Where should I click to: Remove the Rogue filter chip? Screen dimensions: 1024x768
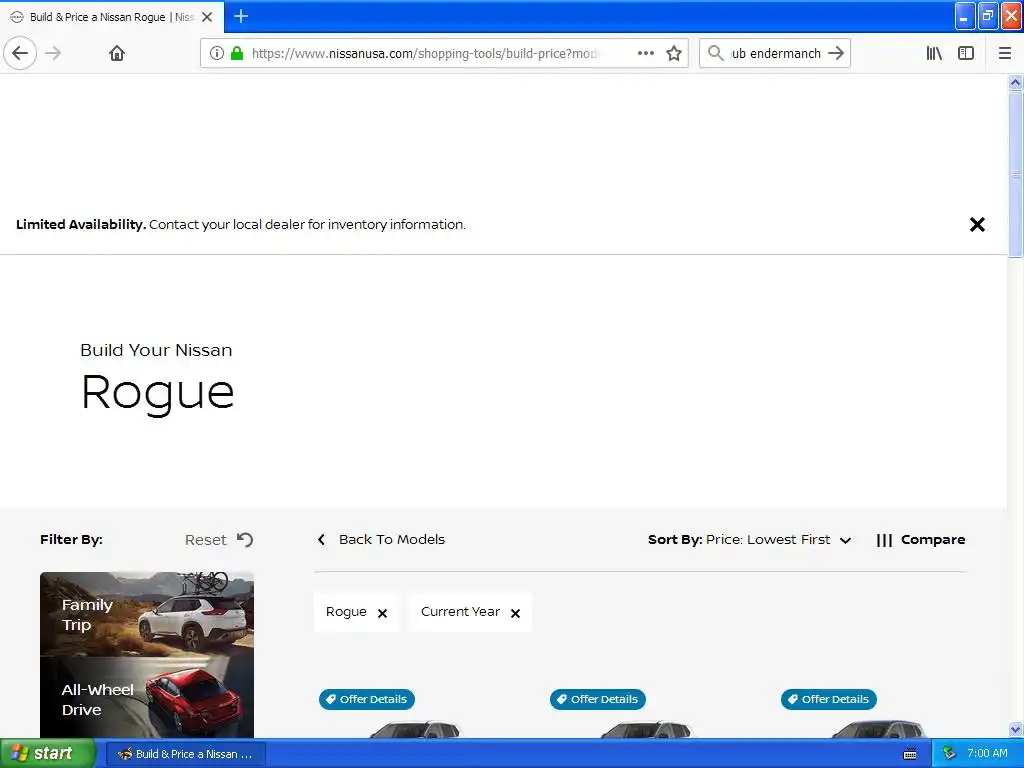(x=383, y=613)
